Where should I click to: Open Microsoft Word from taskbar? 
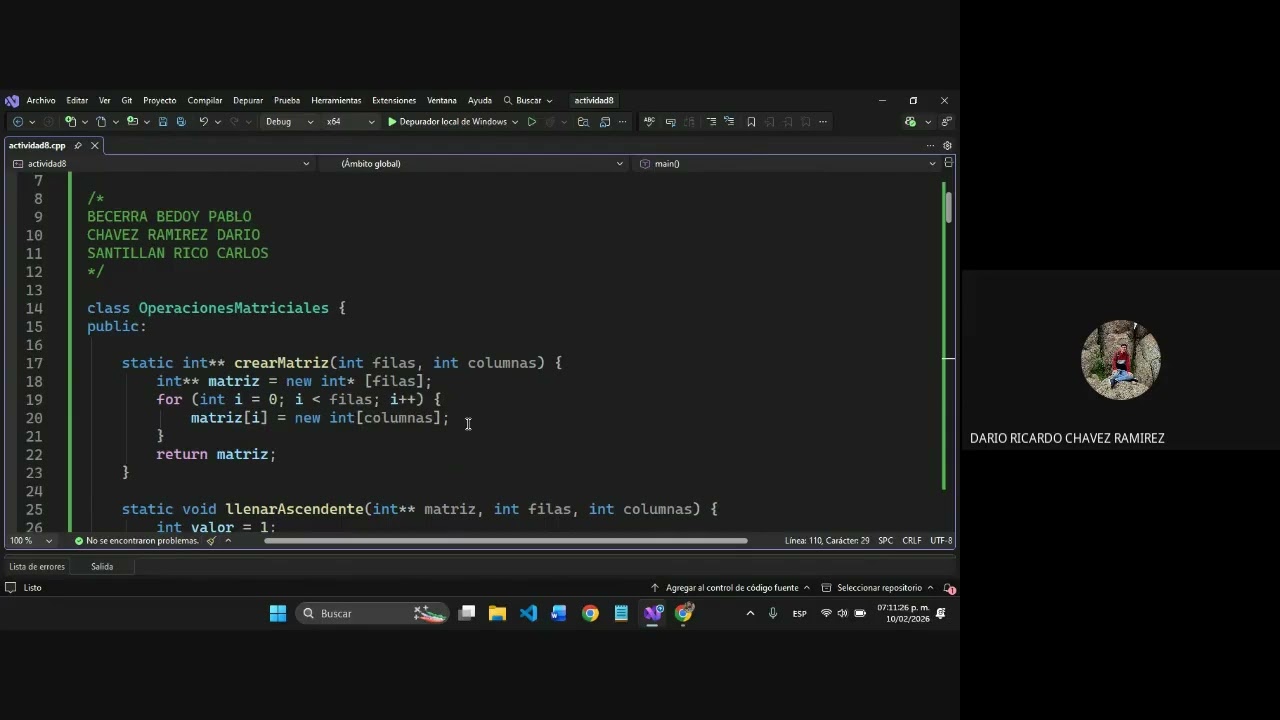pyautogui.click(x=559, y=613)
